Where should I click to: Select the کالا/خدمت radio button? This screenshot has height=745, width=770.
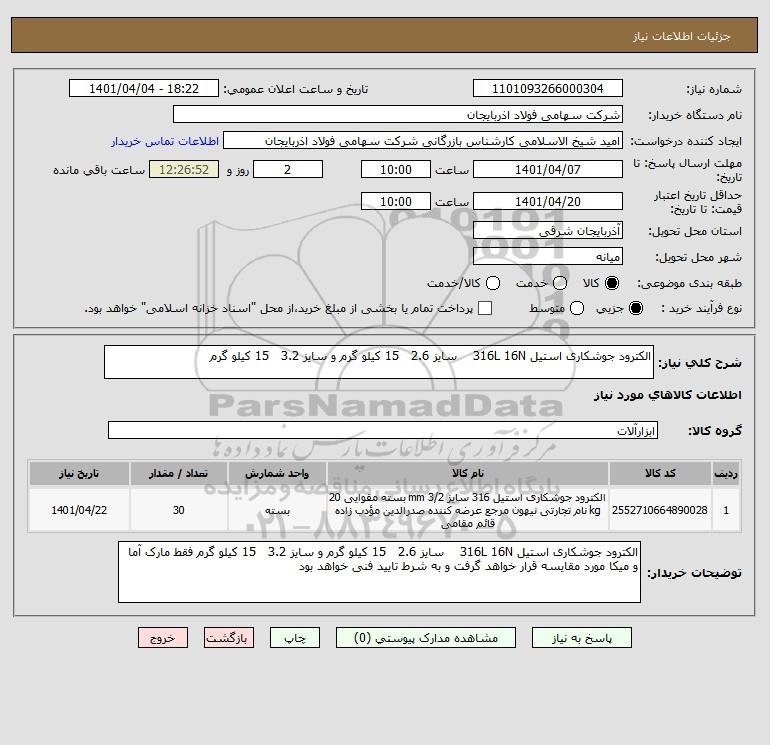point(493,283)
